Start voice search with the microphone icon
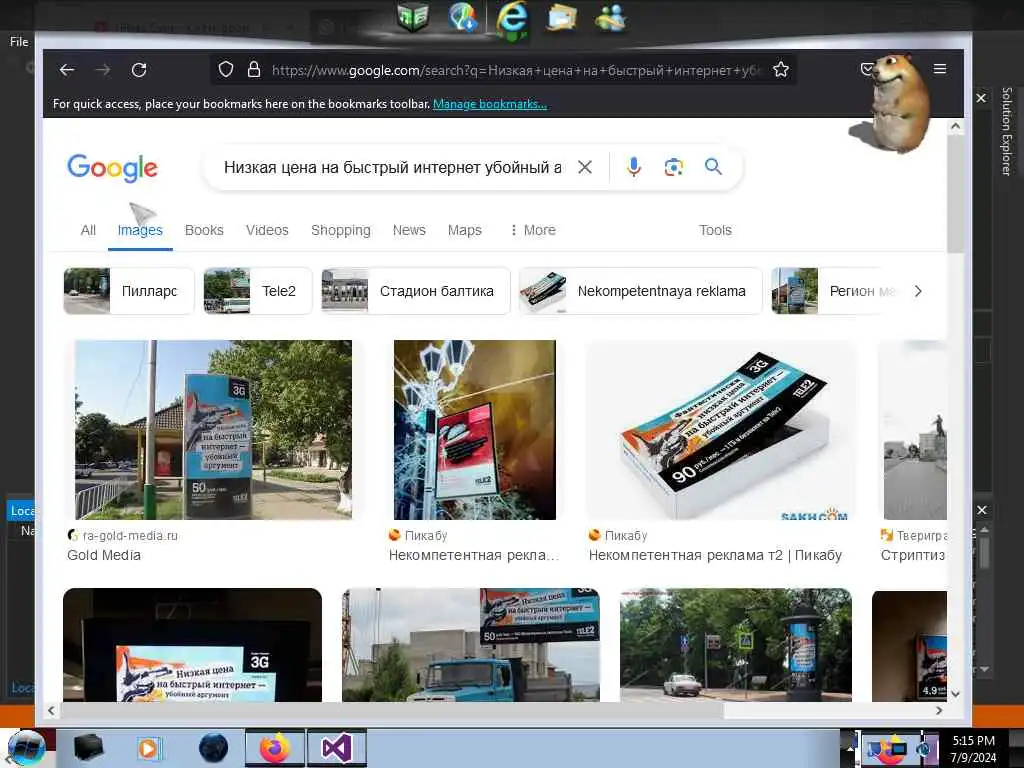This screenshot has height=768, width=1024. click(x=633, y=167)
